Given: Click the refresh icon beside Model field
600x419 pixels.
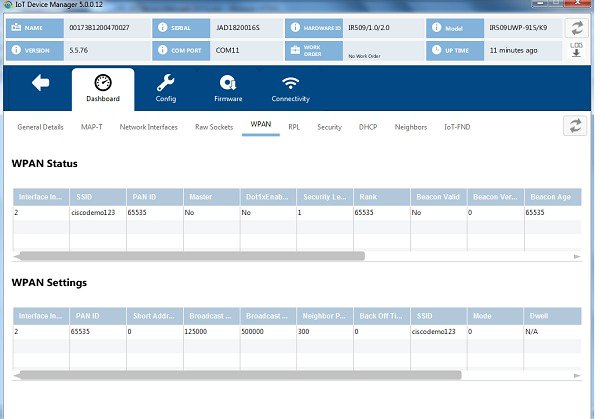Looking at the screenshot, I should (577, 28).
